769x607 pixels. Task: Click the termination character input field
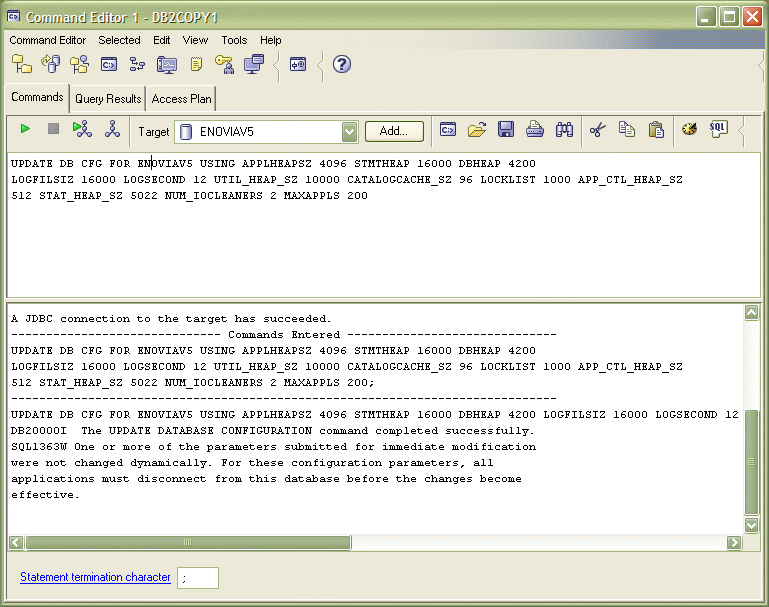198,578
